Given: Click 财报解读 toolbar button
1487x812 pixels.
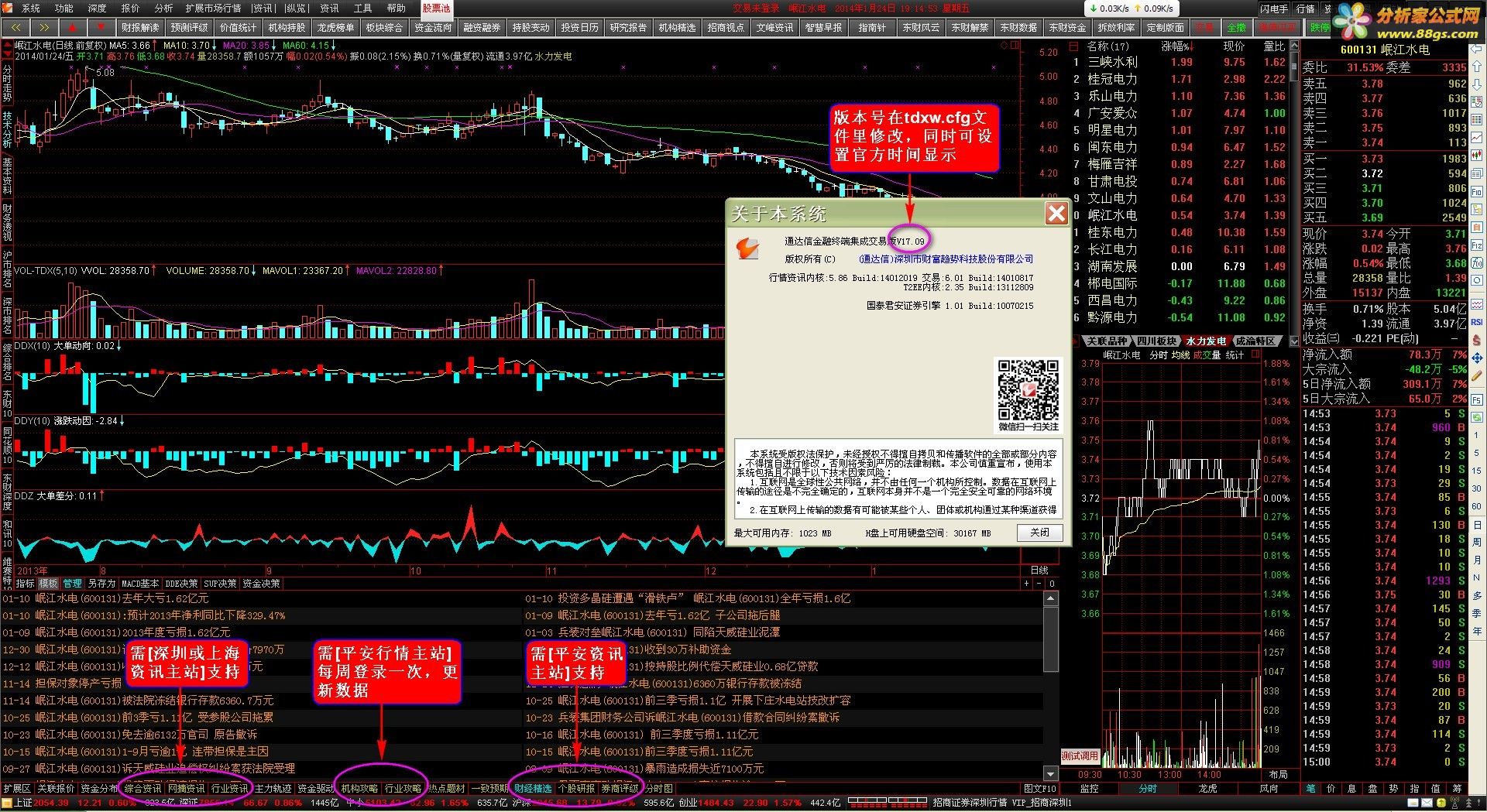Looking at the screenshot, I should click(x=140, y=27).
